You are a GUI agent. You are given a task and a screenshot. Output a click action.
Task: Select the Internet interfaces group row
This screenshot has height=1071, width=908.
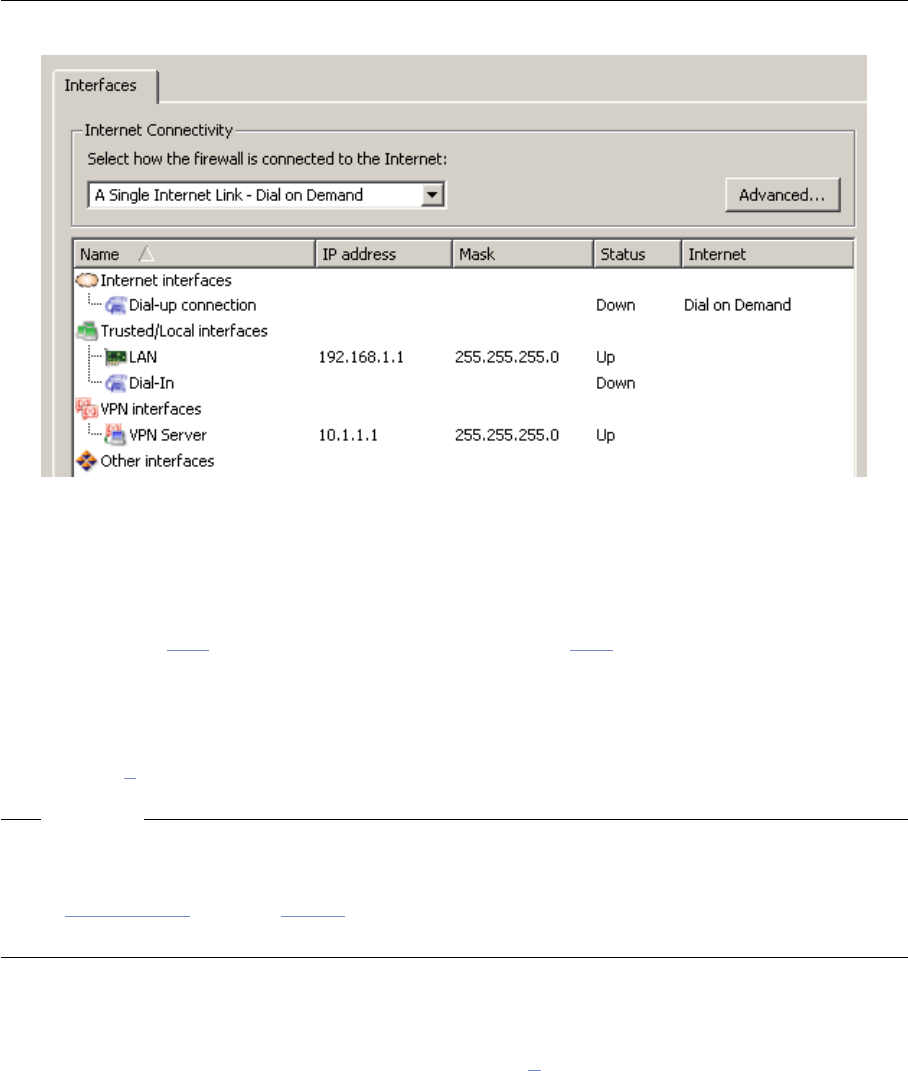point(463,280)
